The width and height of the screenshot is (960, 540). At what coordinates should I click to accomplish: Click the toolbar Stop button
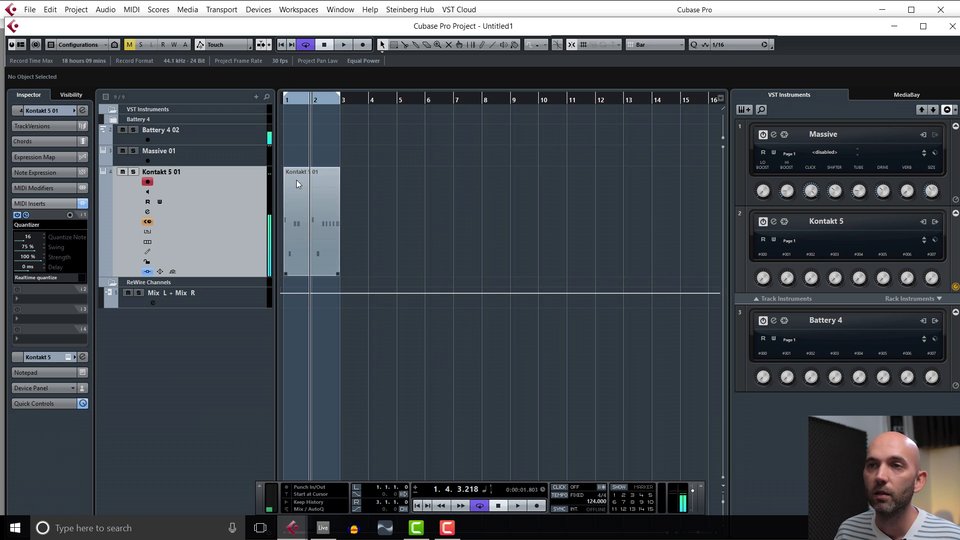tap(324, 45)
